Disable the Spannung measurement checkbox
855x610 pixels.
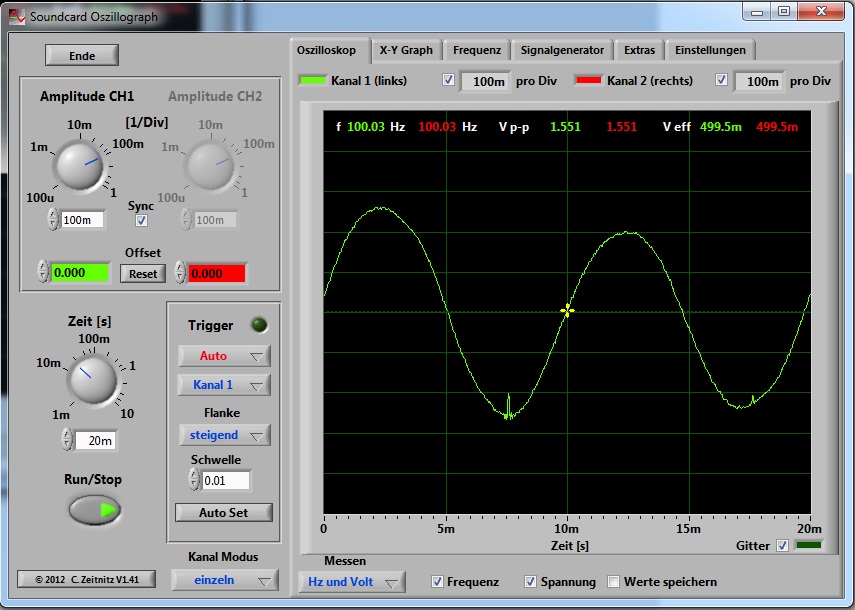click(530, 582)
